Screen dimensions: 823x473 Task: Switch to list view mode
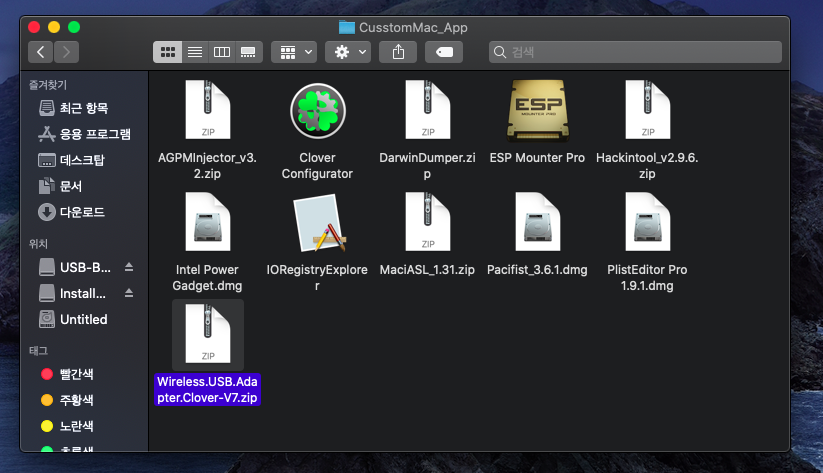(x=195, y=52)
